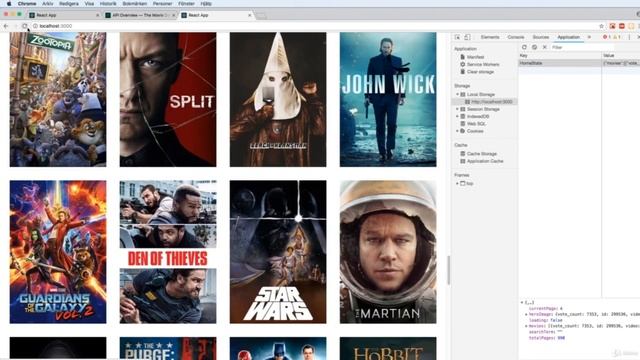Open the Historik menu
The image size is (640, 360).
click(x=108, y=3)
